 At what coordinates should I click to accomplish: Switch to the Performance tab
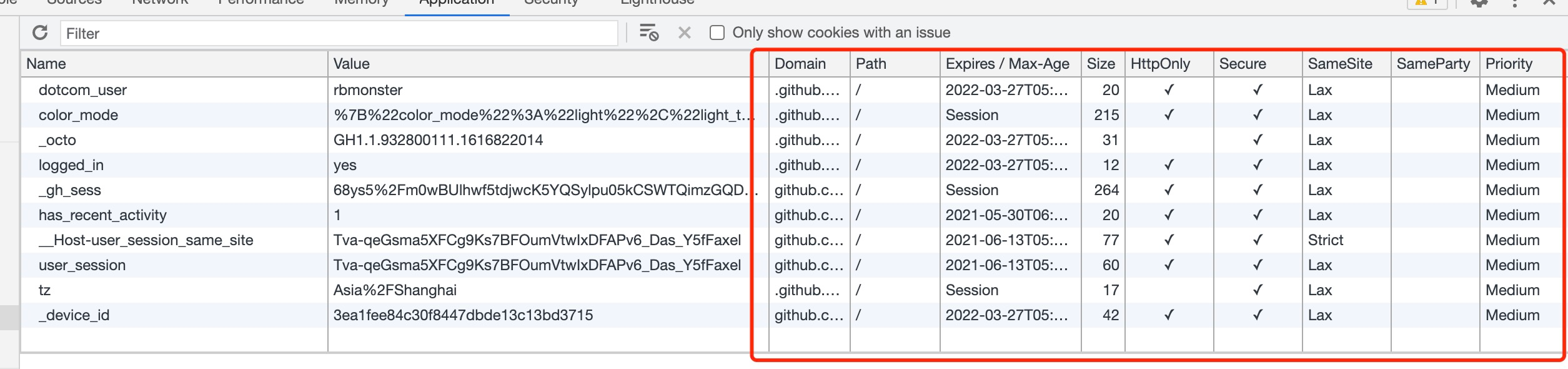pyautogui.click(x=261, y=3)
